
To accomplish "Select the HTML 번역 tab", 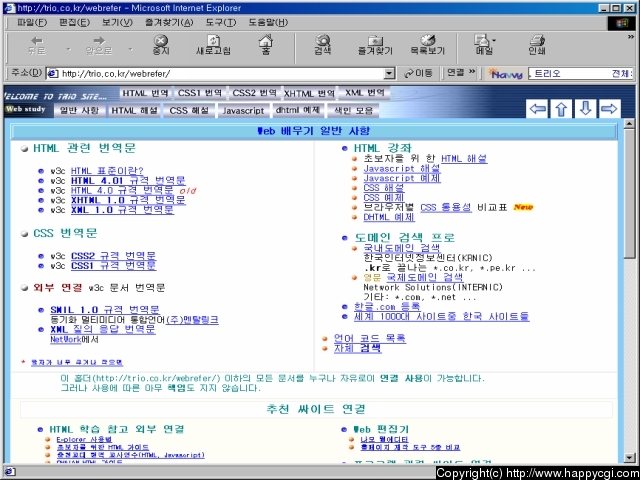I will tap(145, 93).
